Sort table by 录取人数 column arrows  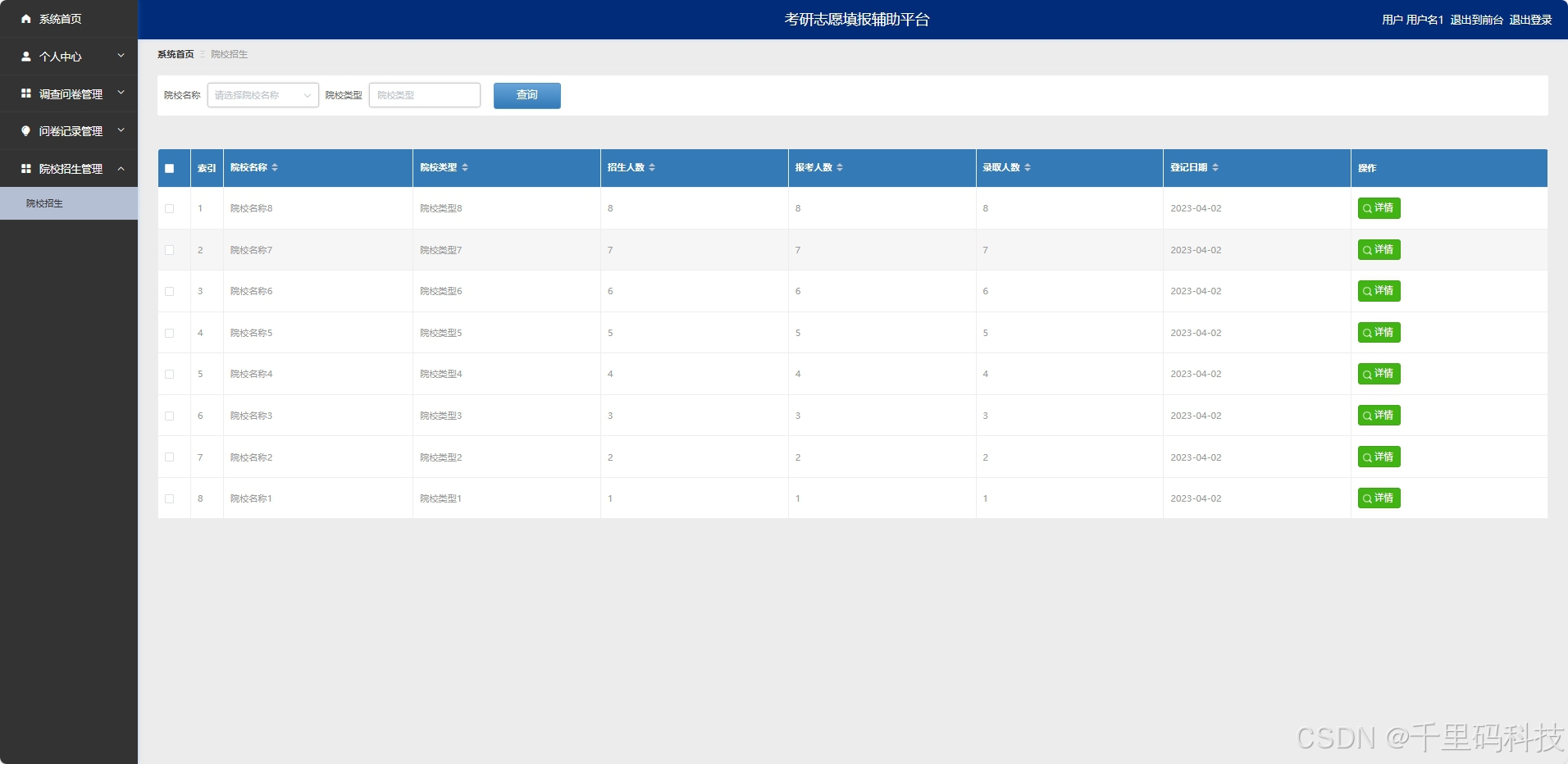click(x=1028, y=167)
